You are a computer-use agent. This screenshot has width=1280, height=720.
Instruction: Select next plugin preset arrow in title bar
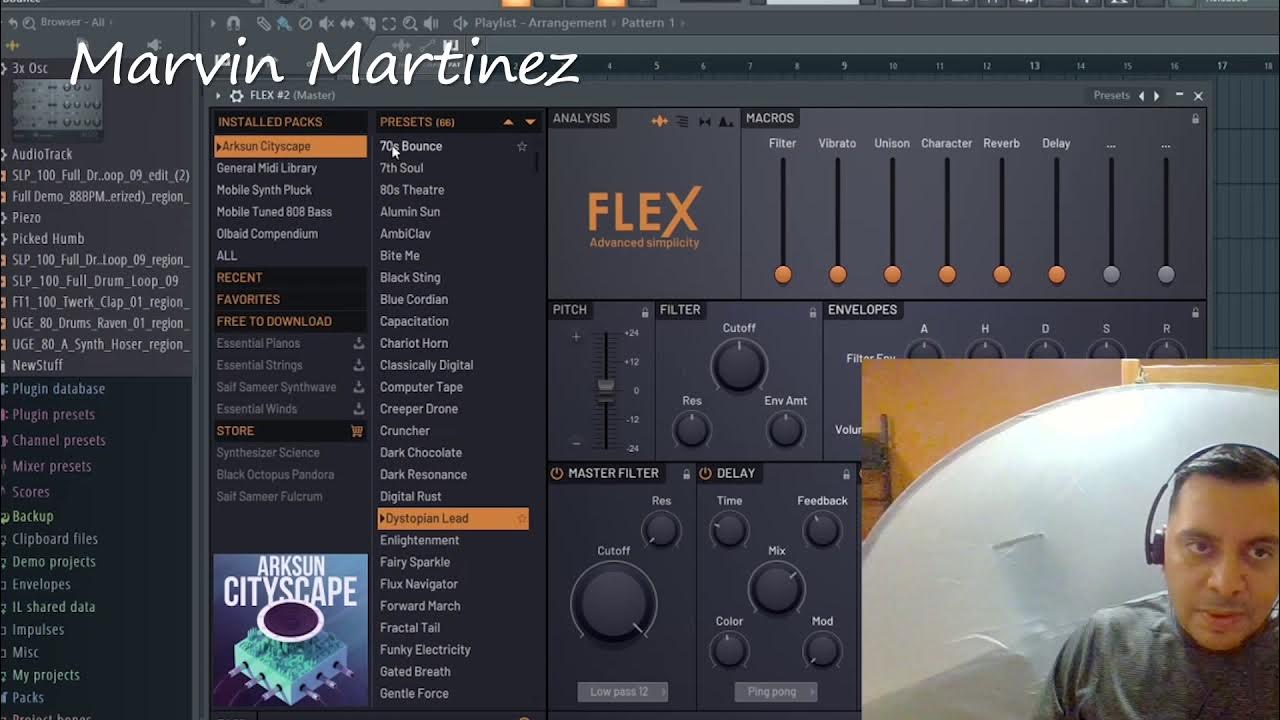1157,96
